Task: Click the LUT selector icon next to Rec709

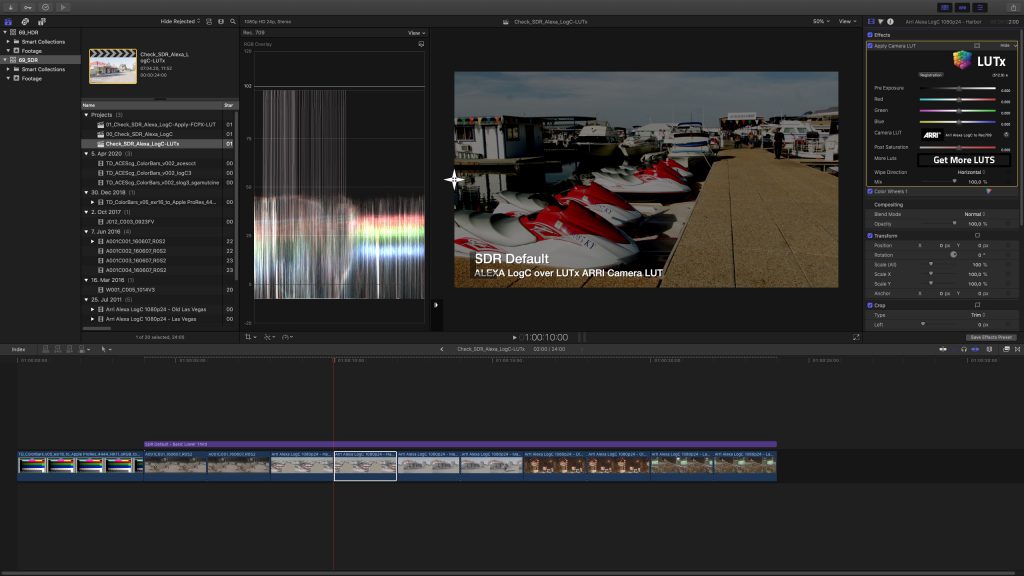Action: coord(1006,135)
